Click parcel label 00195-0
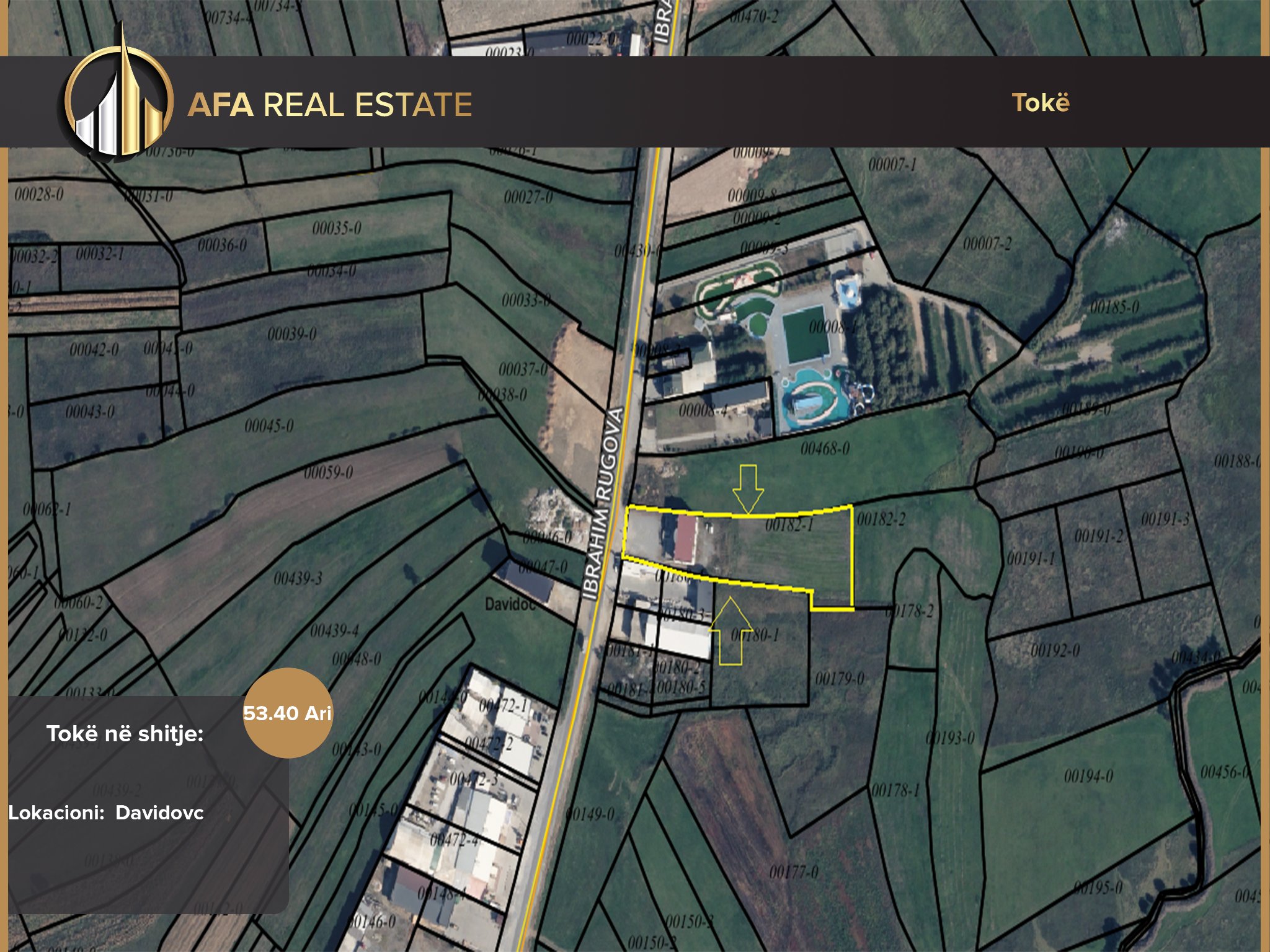The height and width of the screenshot is (952, 1270). 1098,887
